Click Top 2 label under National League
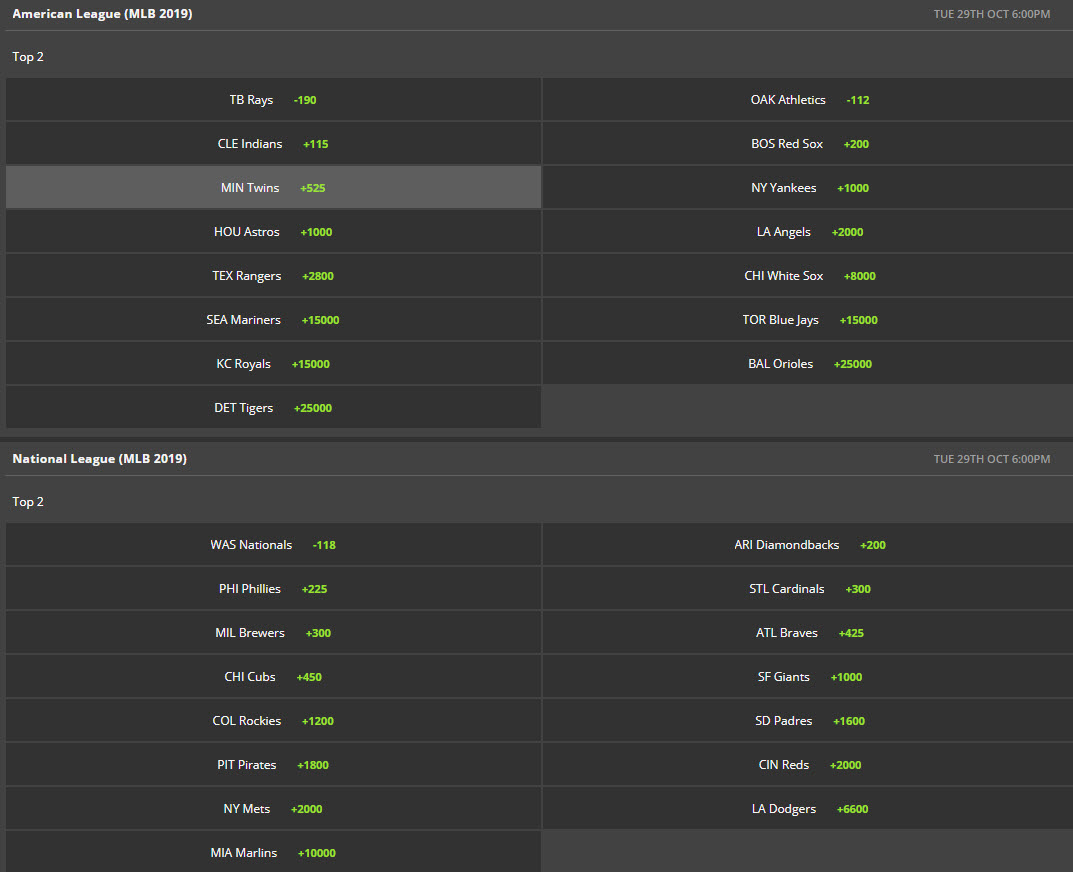The width and height of the screenshot is (1073, 872). pos(28,502)
